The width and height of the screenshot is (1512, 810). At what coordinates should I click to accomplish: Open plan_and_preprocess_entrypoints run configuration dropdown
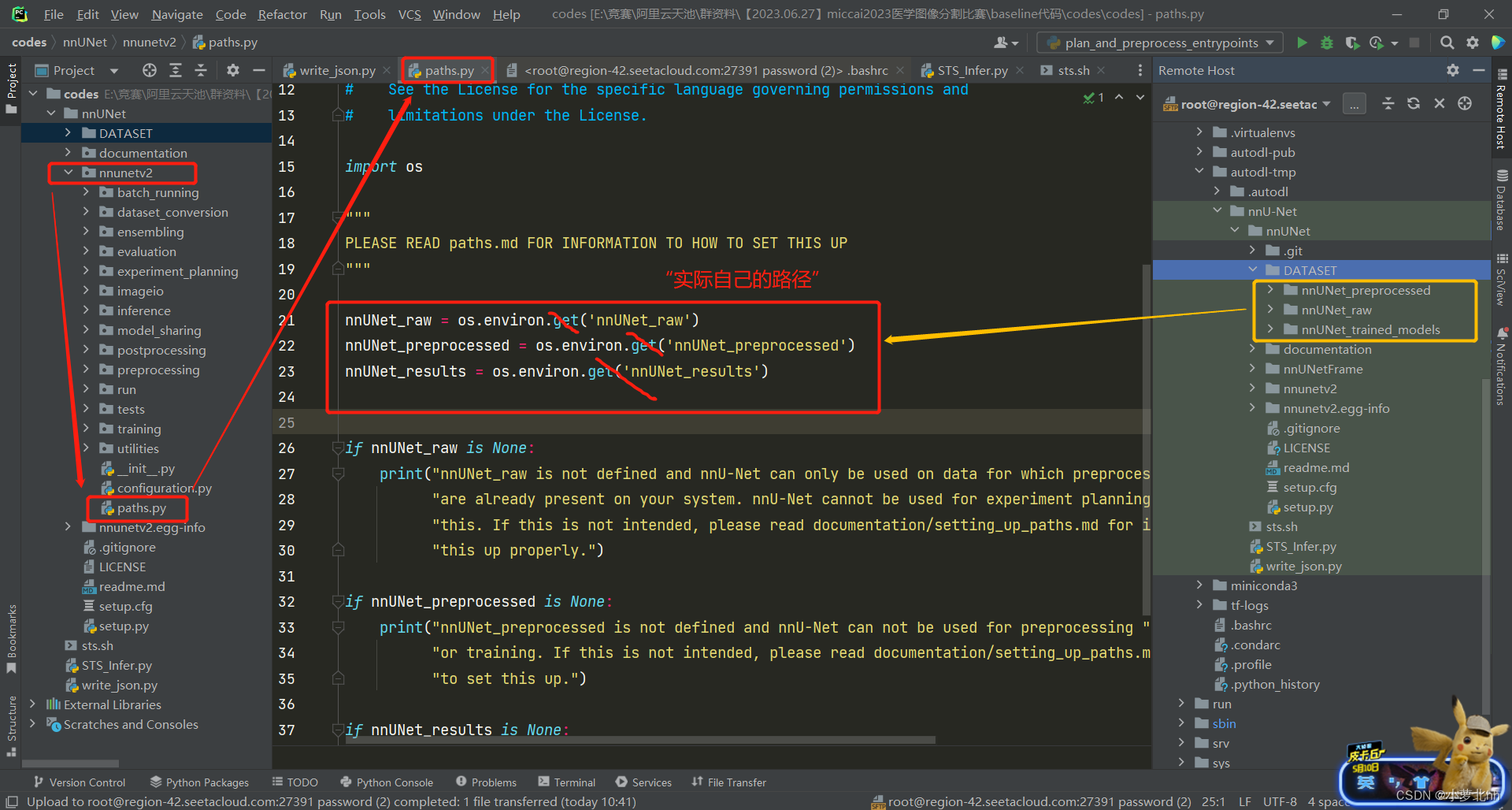tap(1160, 43)
